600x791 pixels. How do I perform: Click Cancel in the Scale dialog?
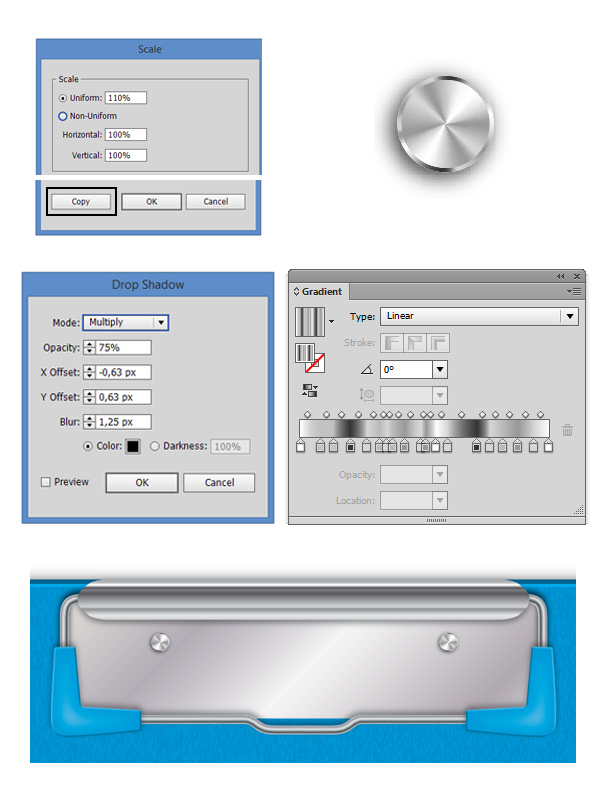click(x=216, y=201)
